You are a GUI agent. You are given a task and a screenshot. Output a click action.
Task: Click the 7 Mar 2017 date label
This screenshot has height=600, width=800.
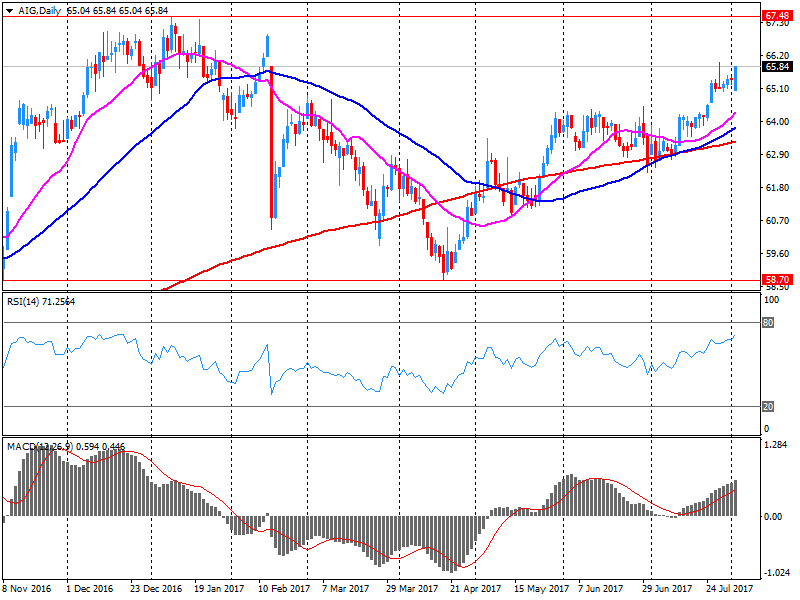pyautogui.click(x=345, y=589)
